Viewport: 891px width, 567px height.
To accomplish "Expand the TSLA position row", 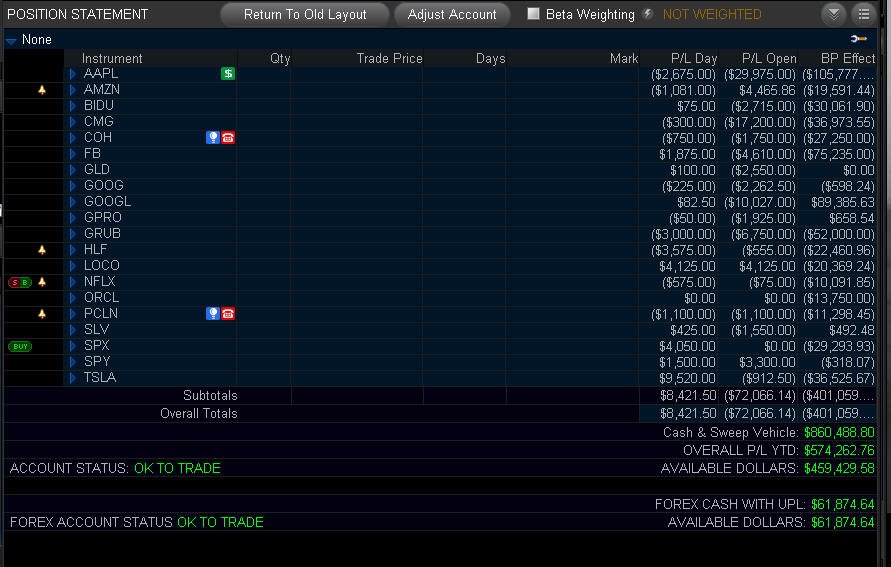I will tap(73, 378).
